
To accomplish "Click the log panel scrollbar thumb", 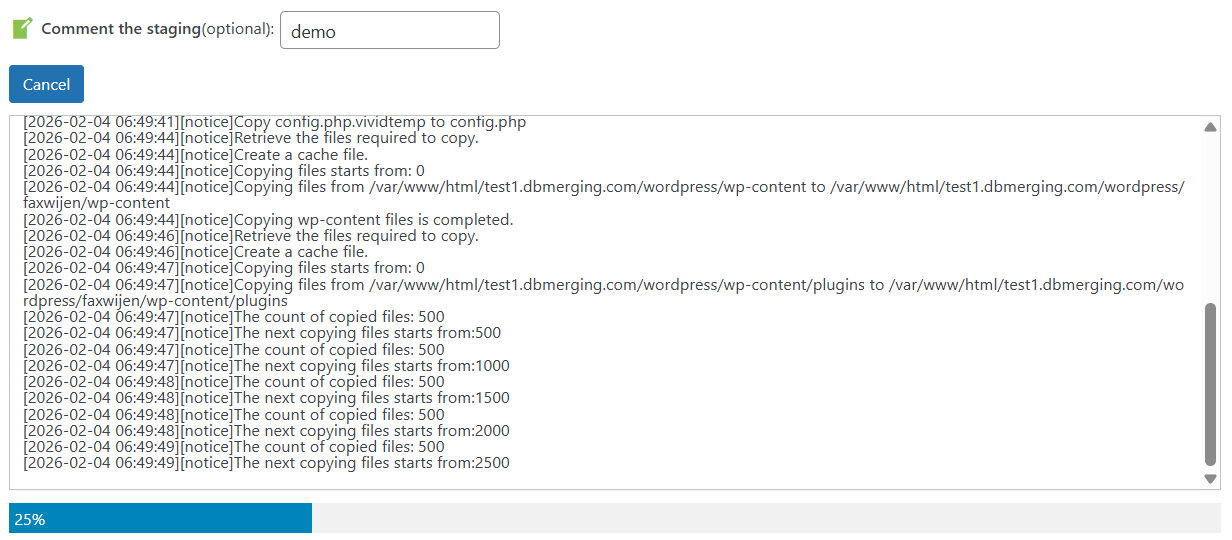I will [x=1210, y=385].
